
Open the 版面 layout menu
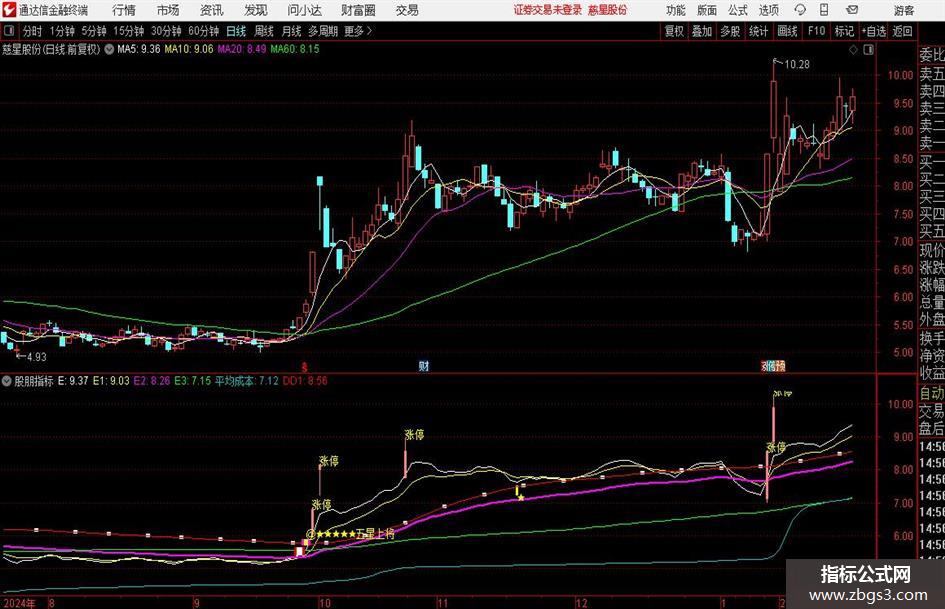(706, 10)
